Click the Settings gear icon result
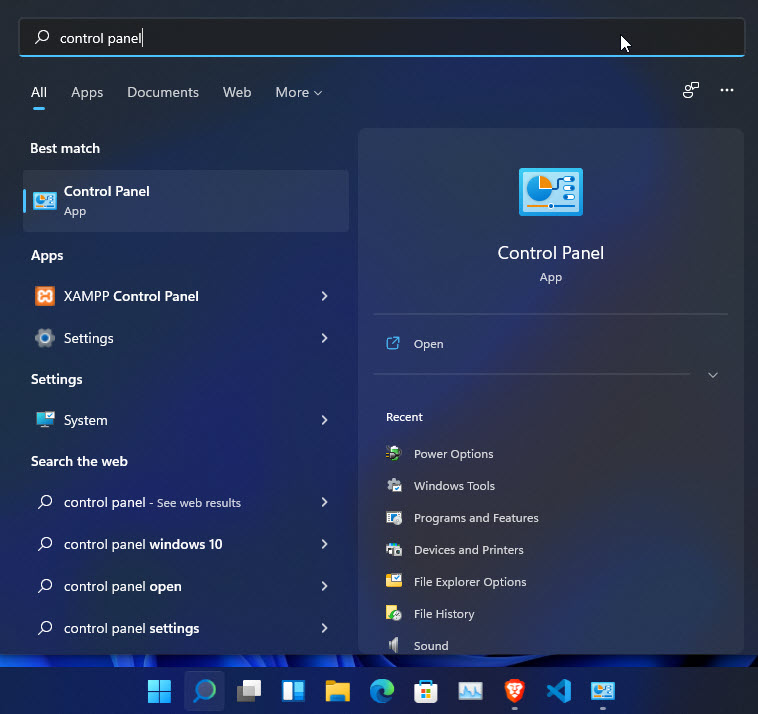 coord(45,338)
